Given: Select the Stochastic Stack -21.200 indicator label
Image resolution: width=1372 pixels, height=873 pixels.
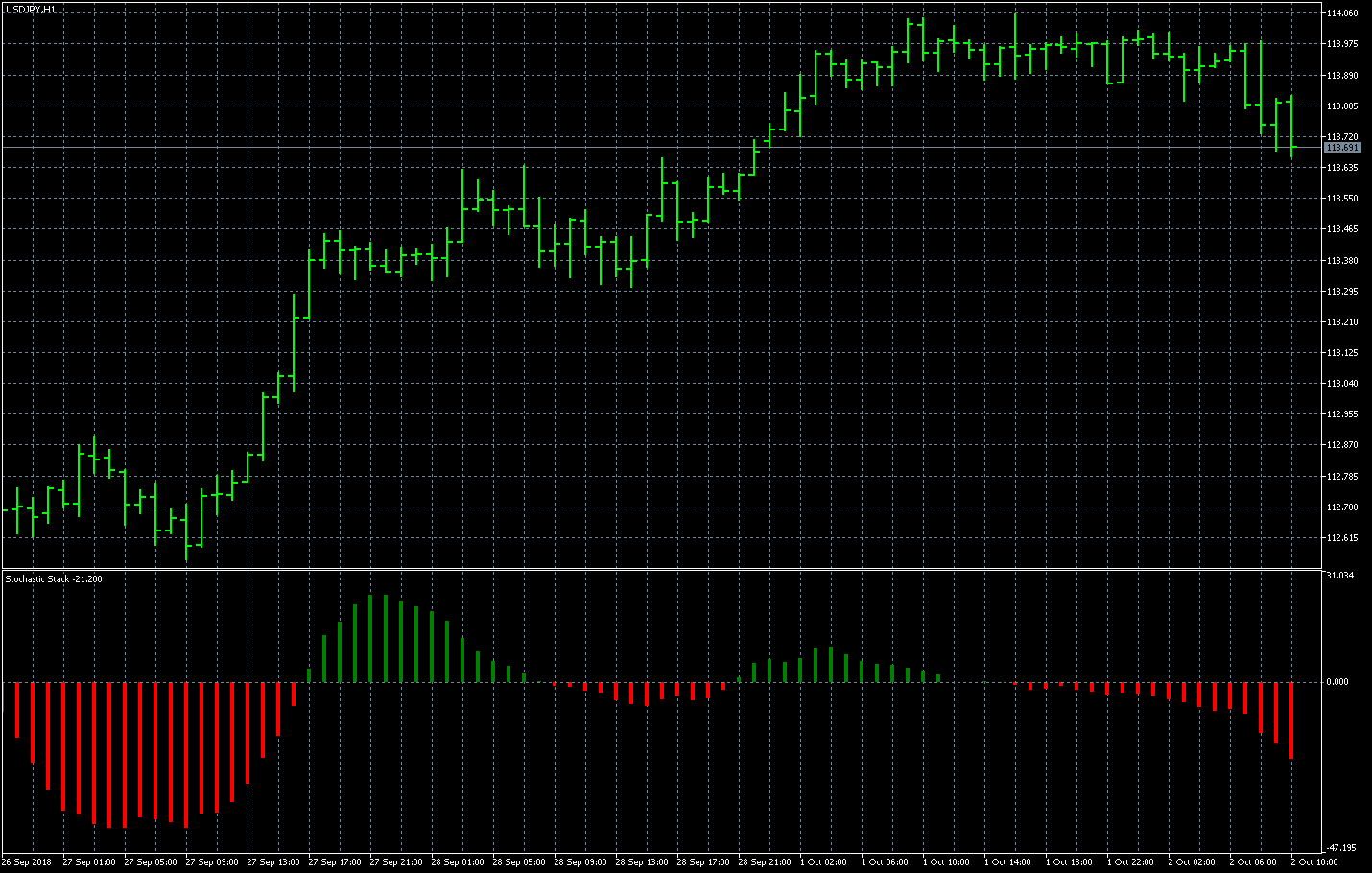Looking at the screenshot, I should click(54, 578).
